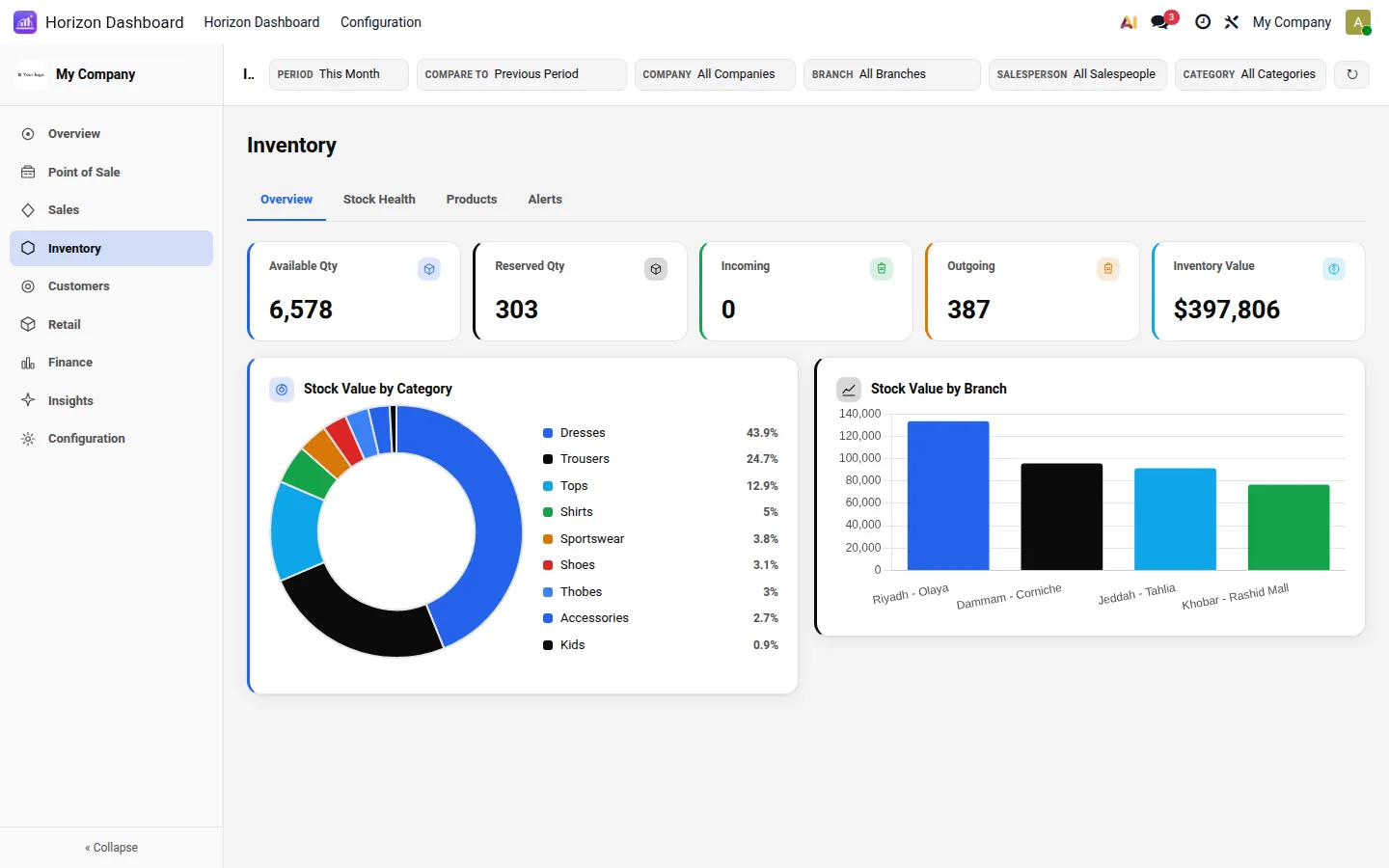Click the Trousers black legend swatch
The width and height of the screenshot is (1389, 868).
(548, 459)
